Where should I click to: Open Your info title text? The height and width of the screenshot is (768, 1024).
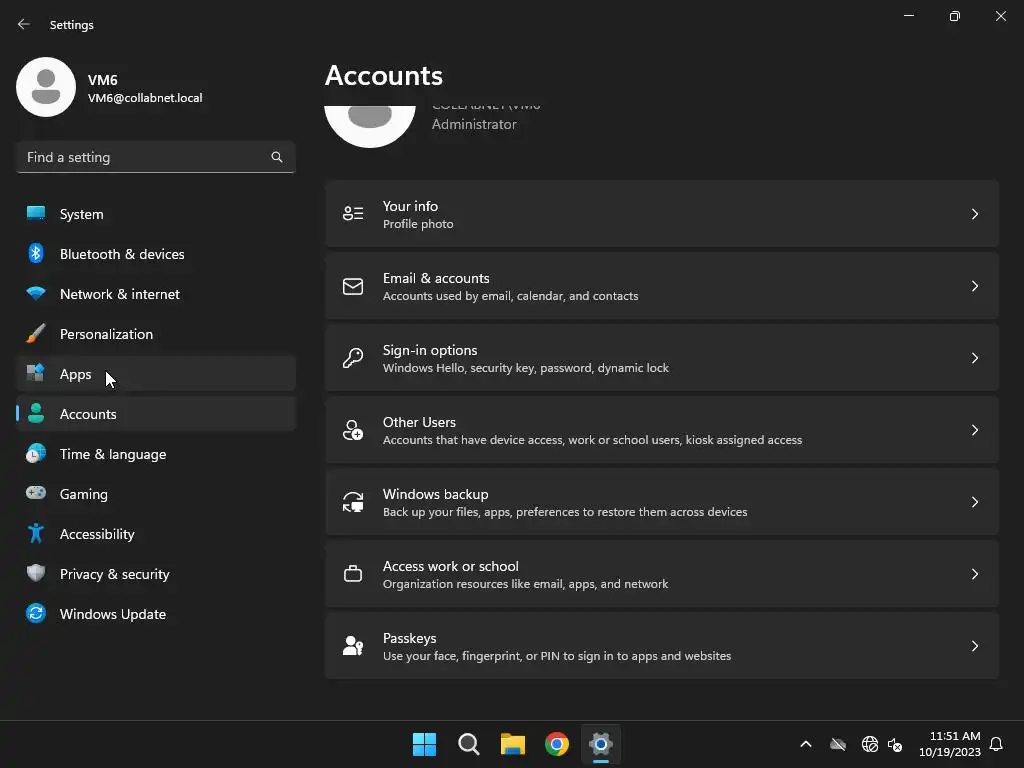click(x=410, y=206)
